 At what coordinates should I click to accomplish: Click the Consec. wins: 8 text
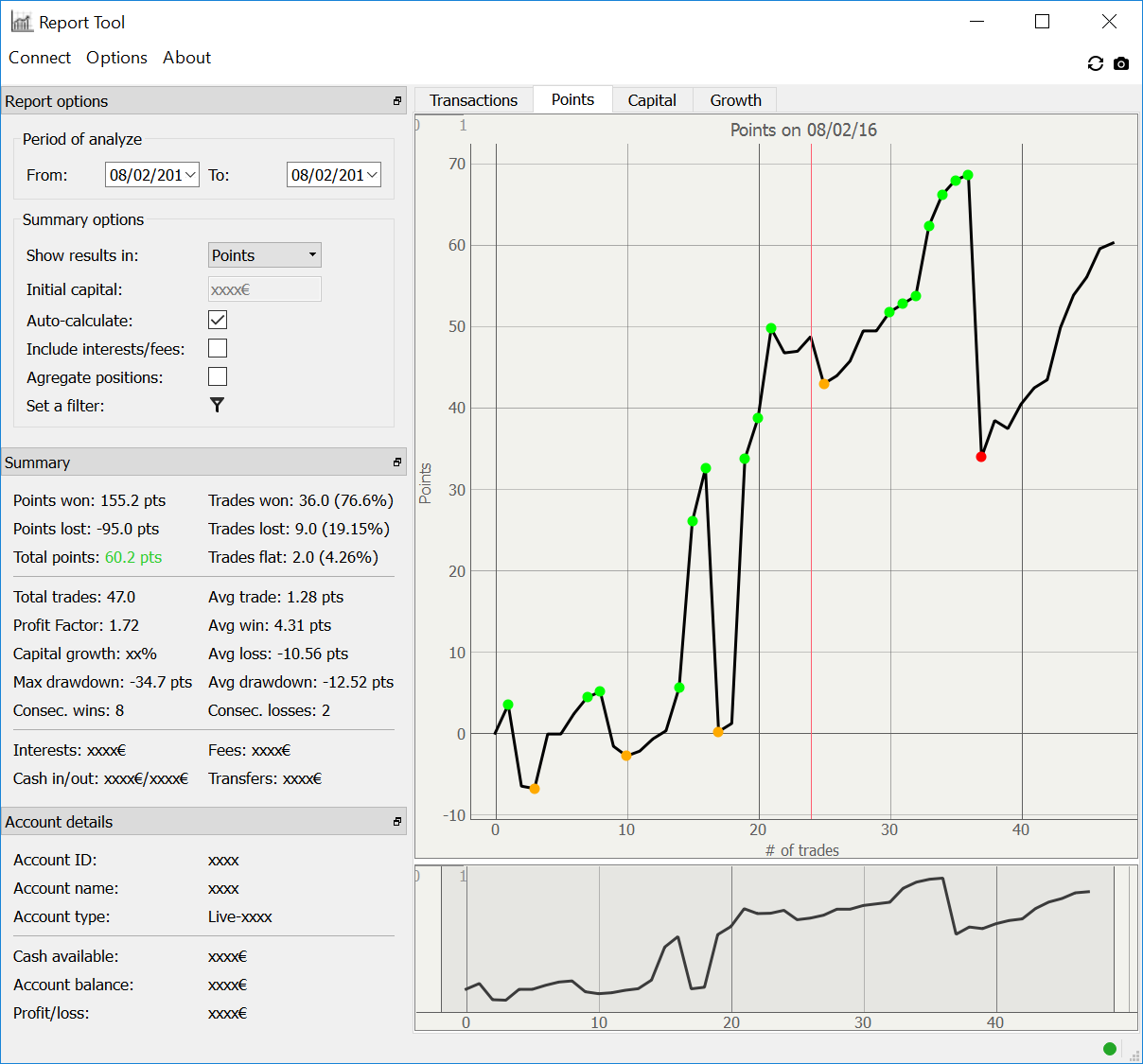(69, 710)
